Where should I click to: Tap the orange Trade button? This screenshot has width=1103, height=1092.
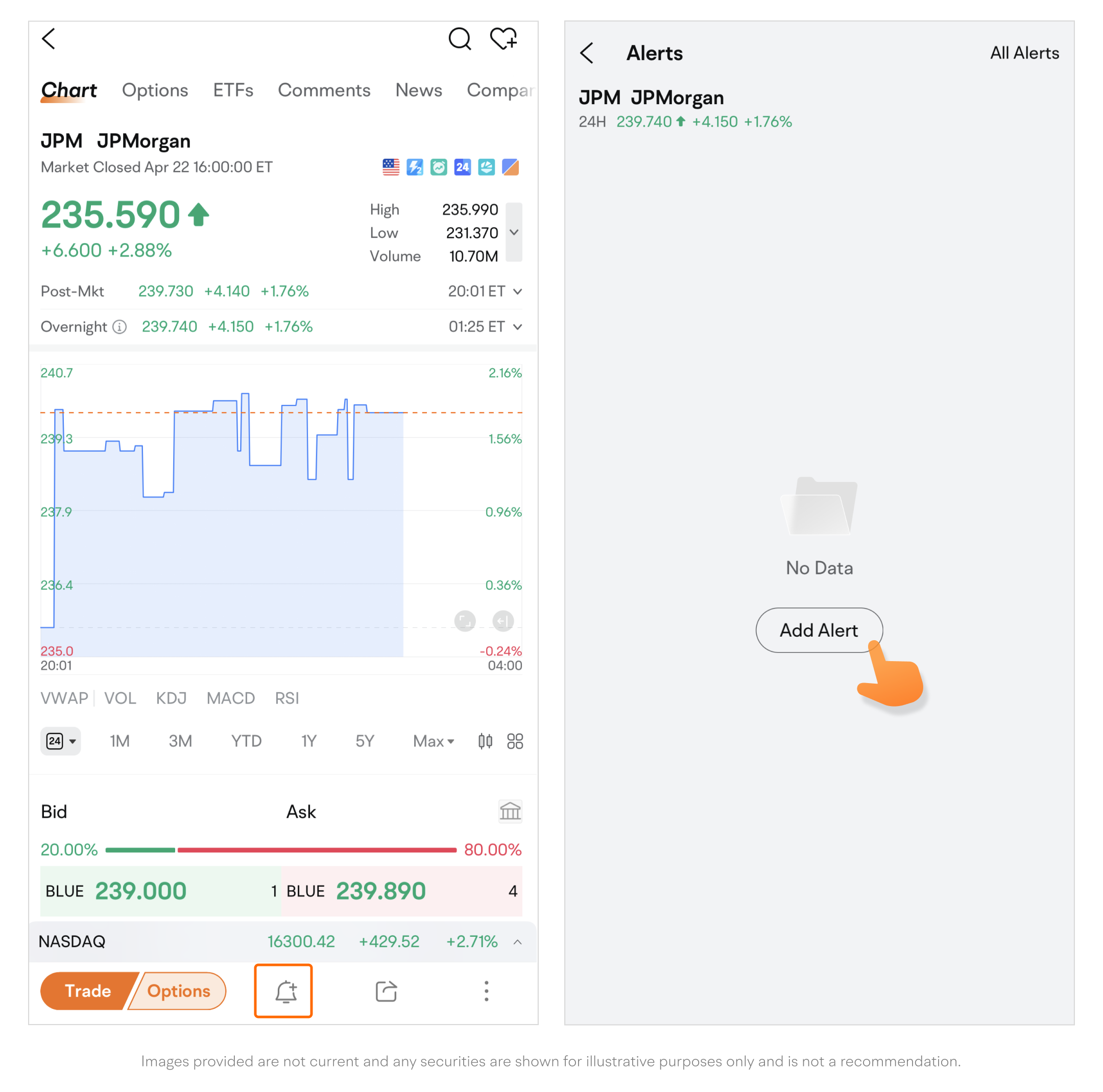[87, 991]
